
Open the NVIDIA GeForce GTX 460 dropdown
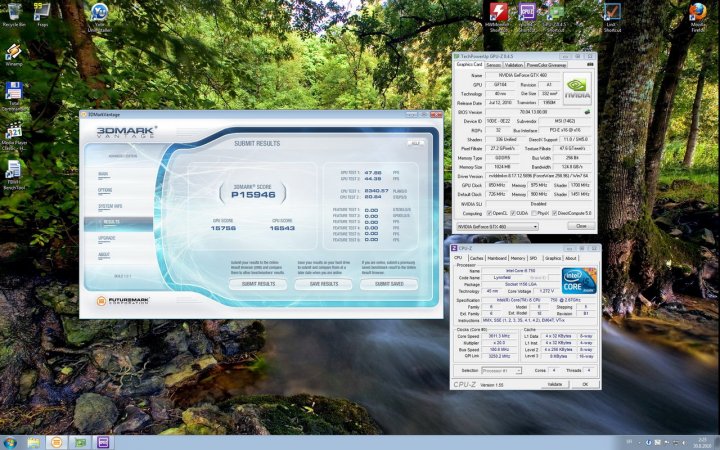click(497, 226)
